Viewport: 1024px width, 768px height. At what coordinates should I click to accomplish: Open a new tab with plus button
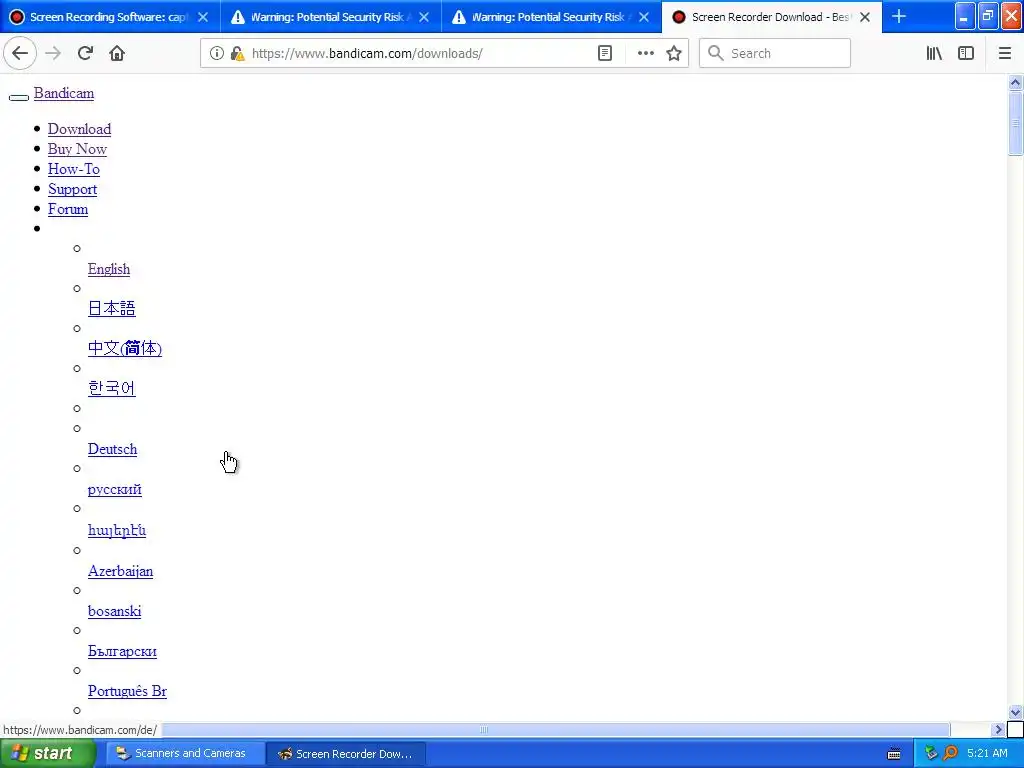[899, 16]
